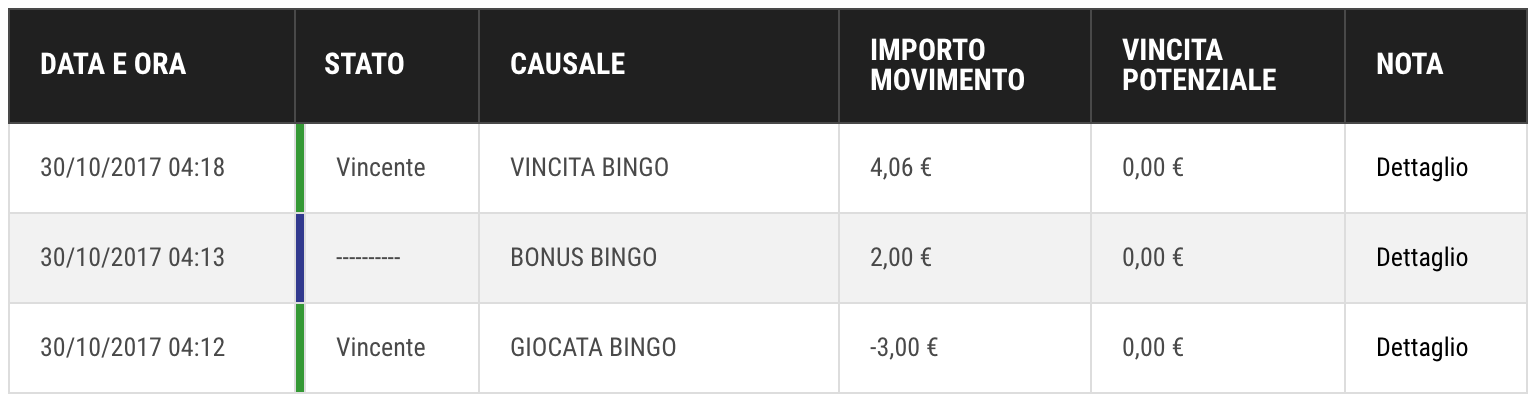1536x394 pixels.
Task: Click the CAUSALE column header
Action: [567, 65]
